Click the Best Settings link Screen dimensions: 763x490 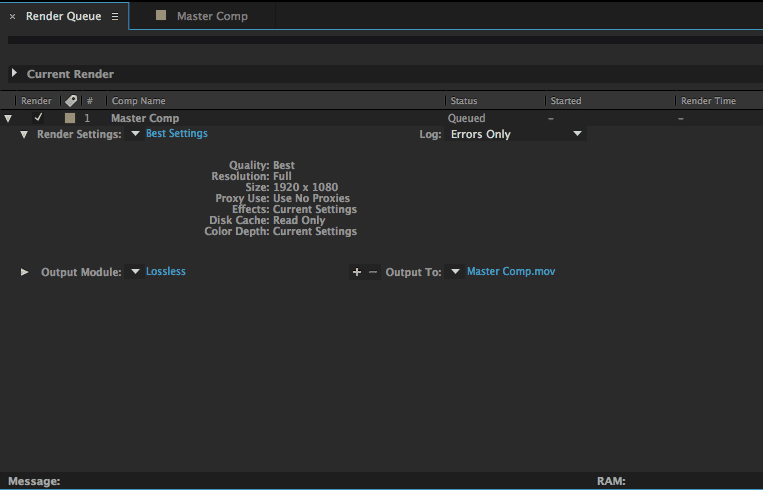tap(177, 134)
